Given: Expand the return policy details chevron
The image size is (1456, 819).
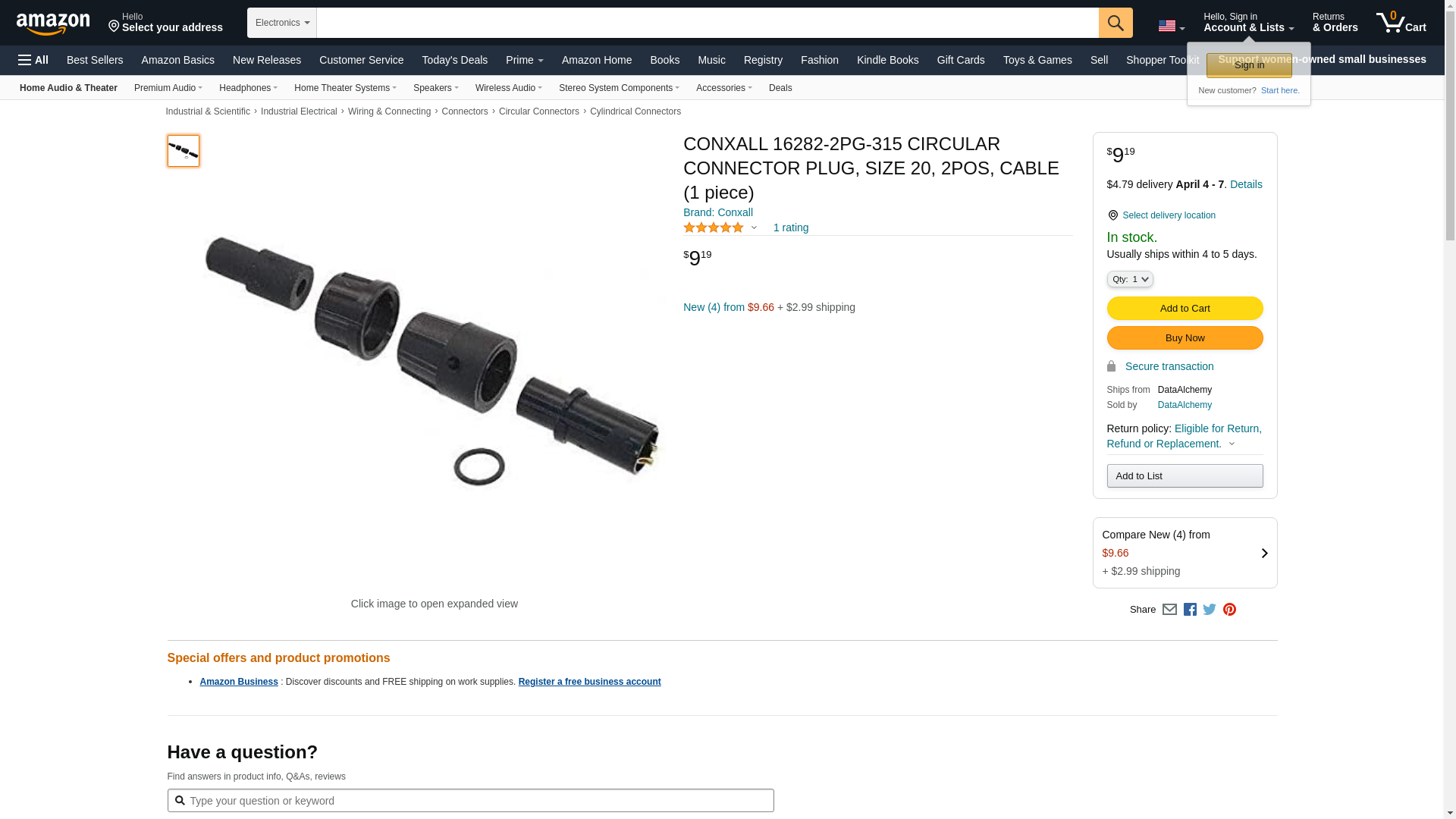Looking at the screenshot, I should tap(1232, 444).
